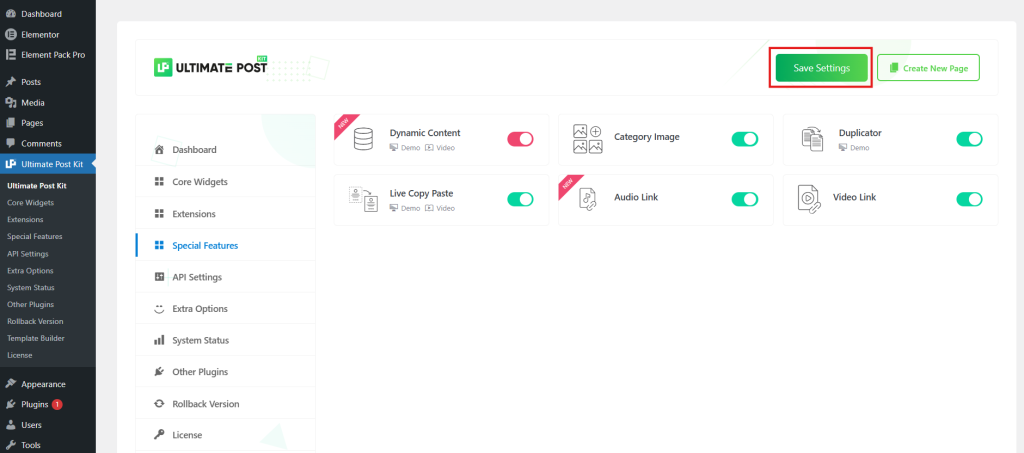Click the Save Settings button

click(x=822, y=68)
